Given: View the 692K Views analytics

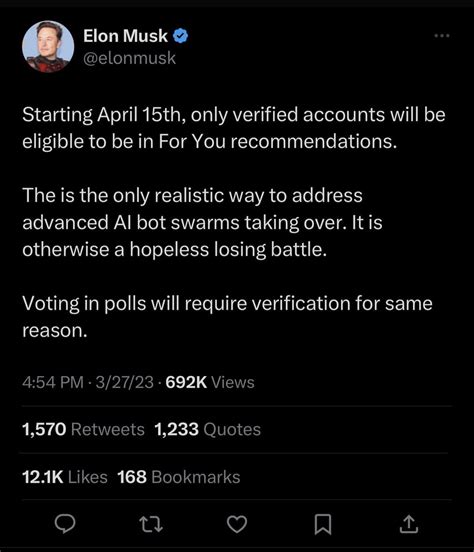Looking at the screenshot, I should (210, 382).
